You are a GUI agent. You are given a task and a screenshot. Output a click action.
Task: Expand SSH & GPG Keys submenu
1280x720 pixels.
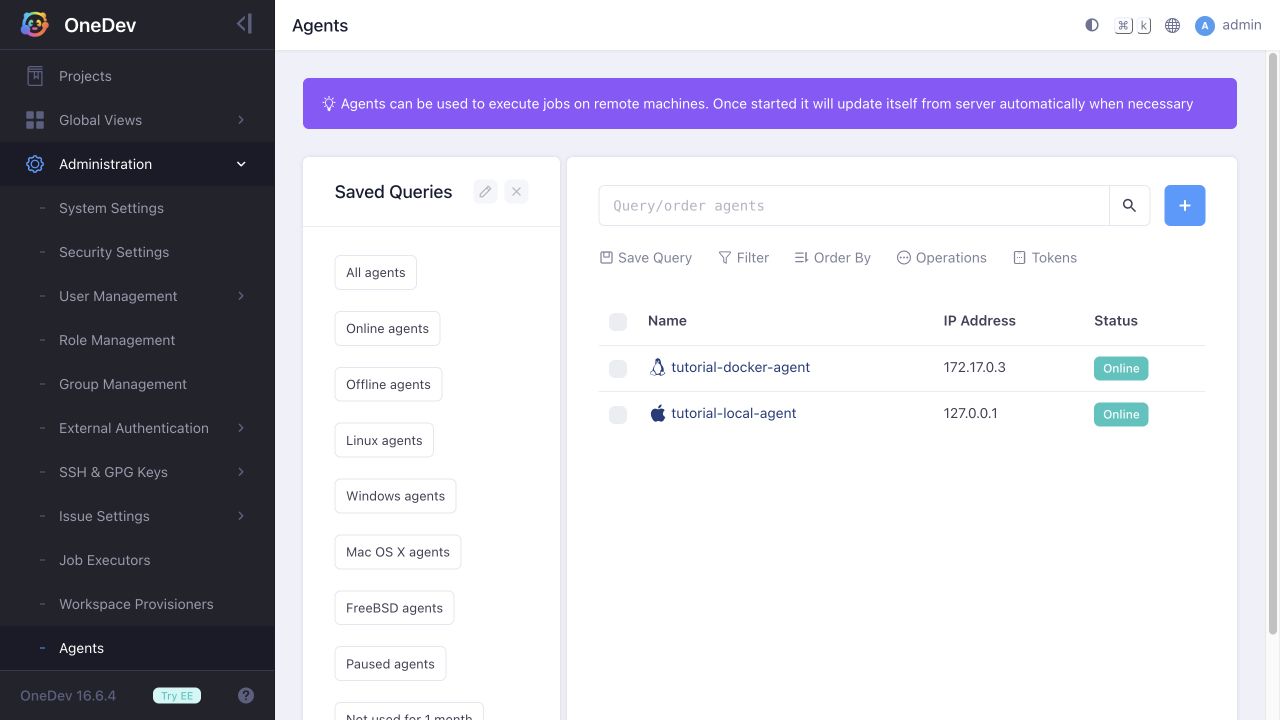241,472
